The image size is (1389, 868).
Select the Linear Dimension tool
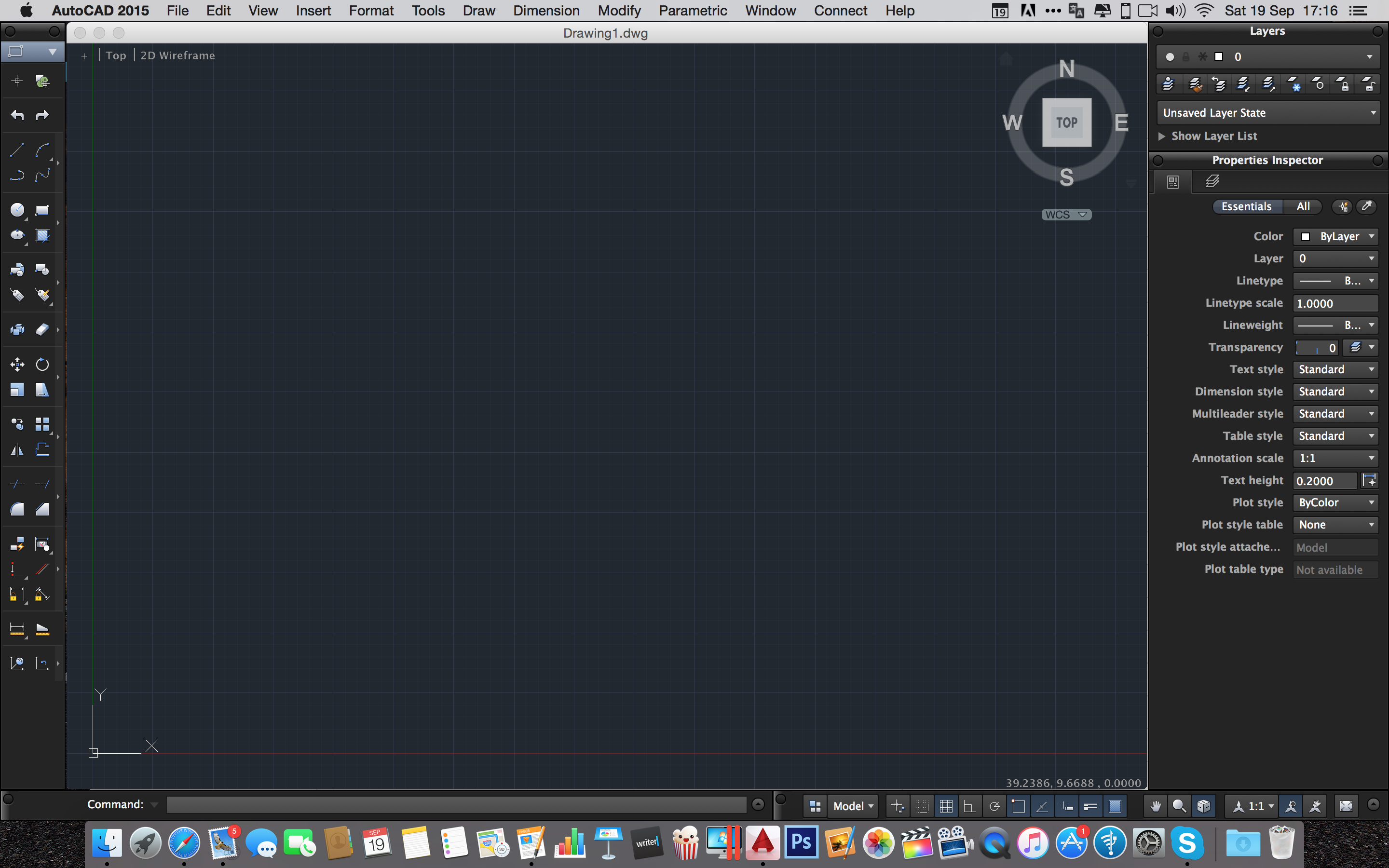point(17,629)
